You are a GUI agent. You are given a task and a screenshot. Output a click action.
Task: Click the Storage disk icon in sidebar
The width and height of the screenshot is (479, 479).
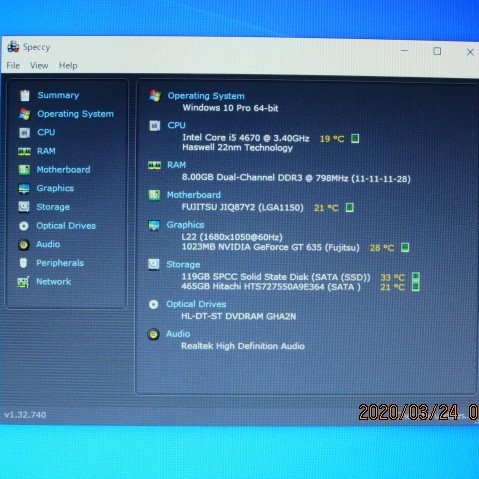pyautogui.click(x=24, y=207)
